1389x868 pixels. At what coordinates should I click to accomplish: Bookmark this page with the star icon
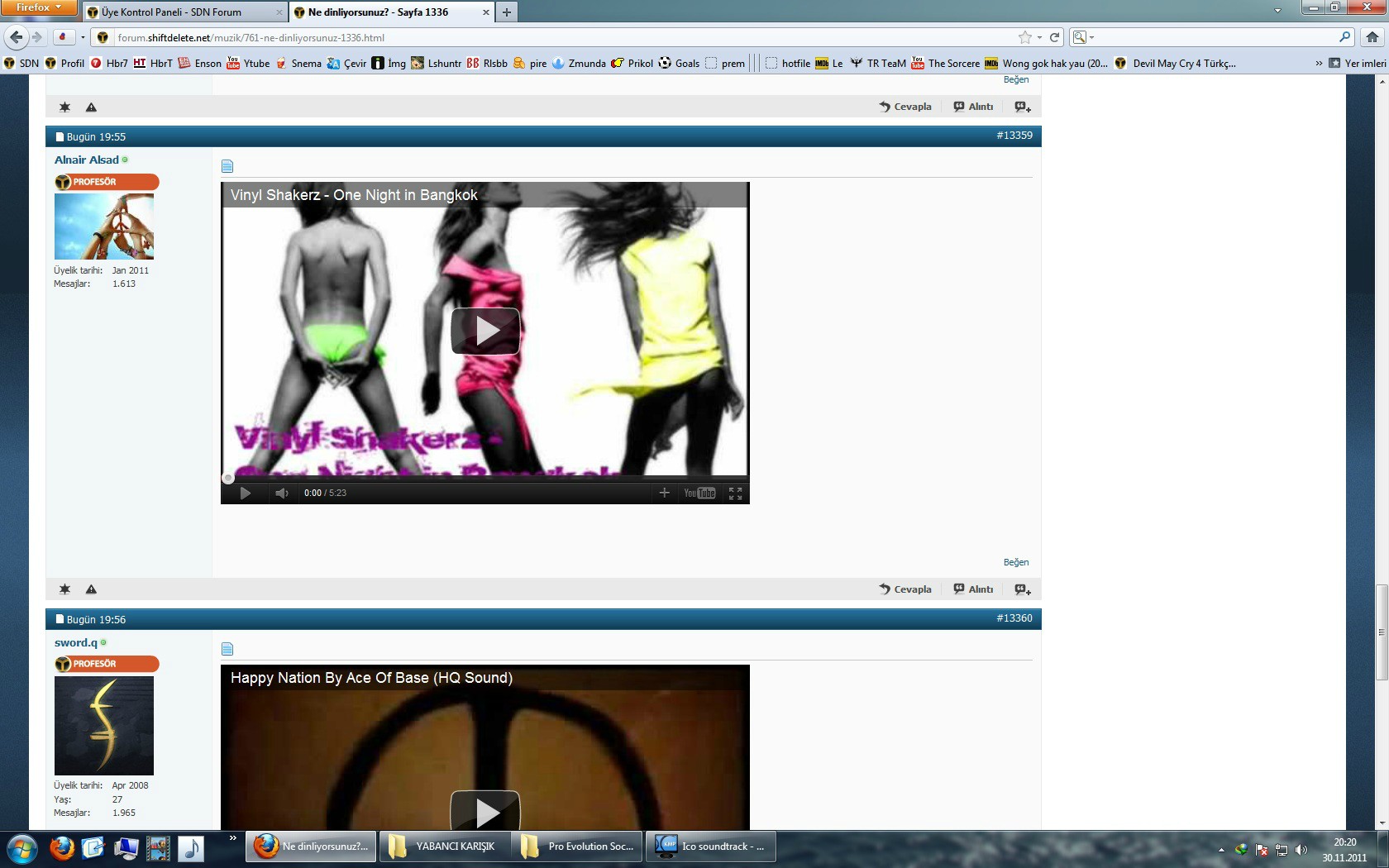[x=1025, y=37]
